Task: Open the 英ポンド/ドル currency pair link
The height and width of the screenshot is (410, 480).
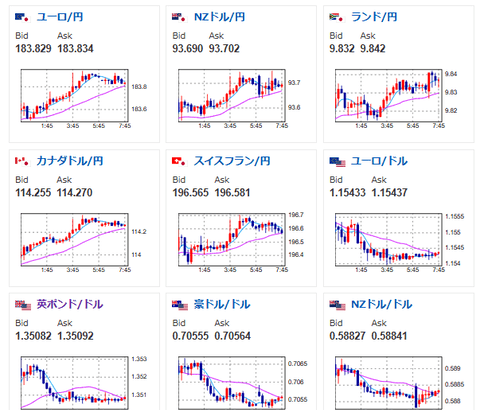Action: click(x=70, y=304)
